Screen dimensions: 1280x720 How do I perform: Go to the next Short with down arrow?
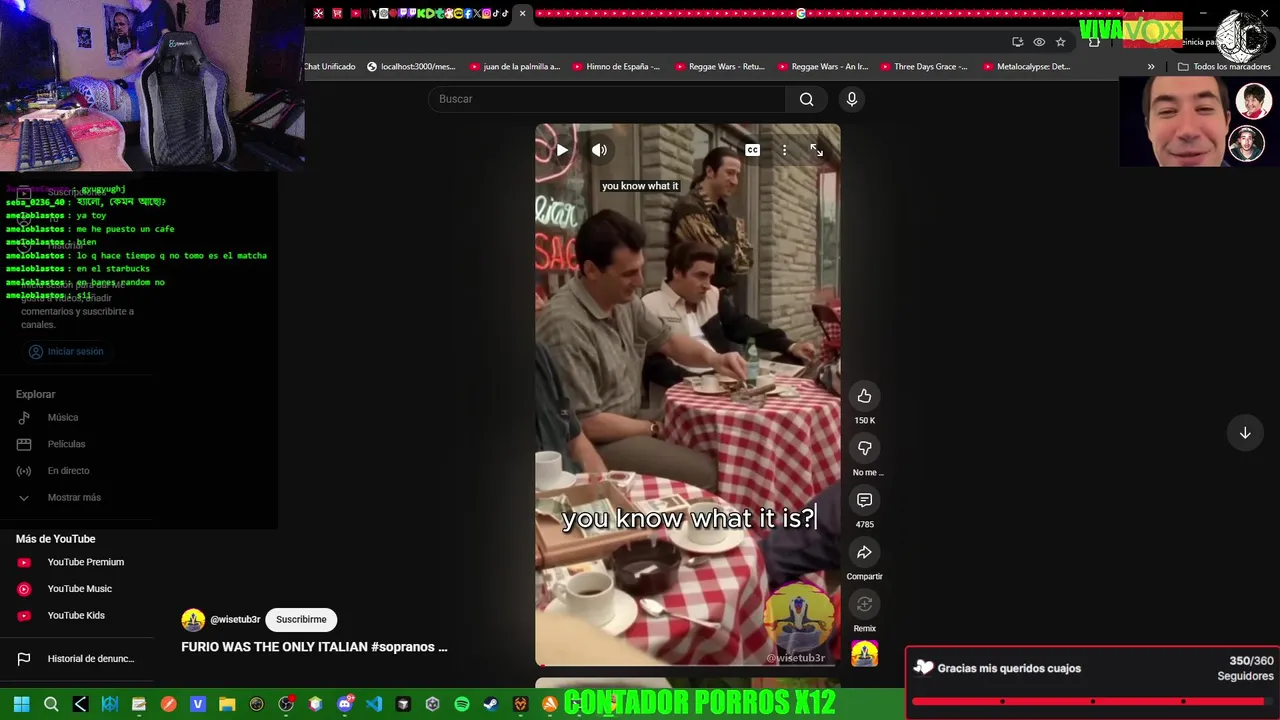pos(1245,433)
